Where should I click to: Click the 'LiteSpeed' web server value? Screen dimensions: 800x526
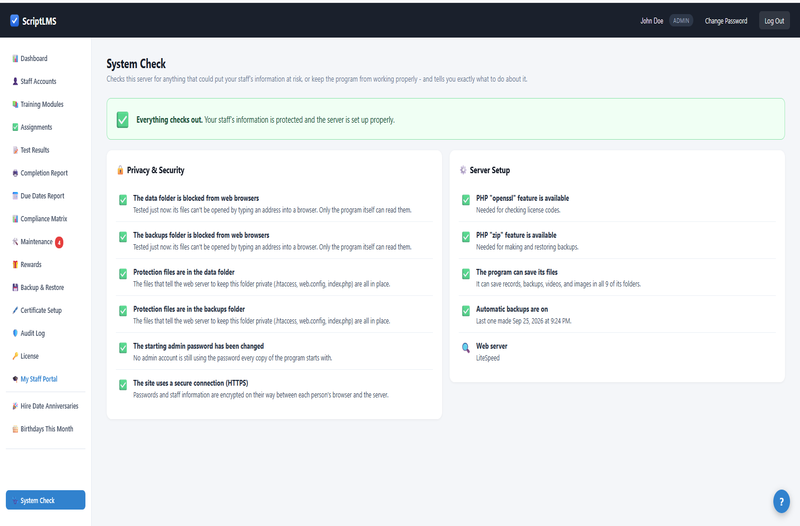click(488, 358)
